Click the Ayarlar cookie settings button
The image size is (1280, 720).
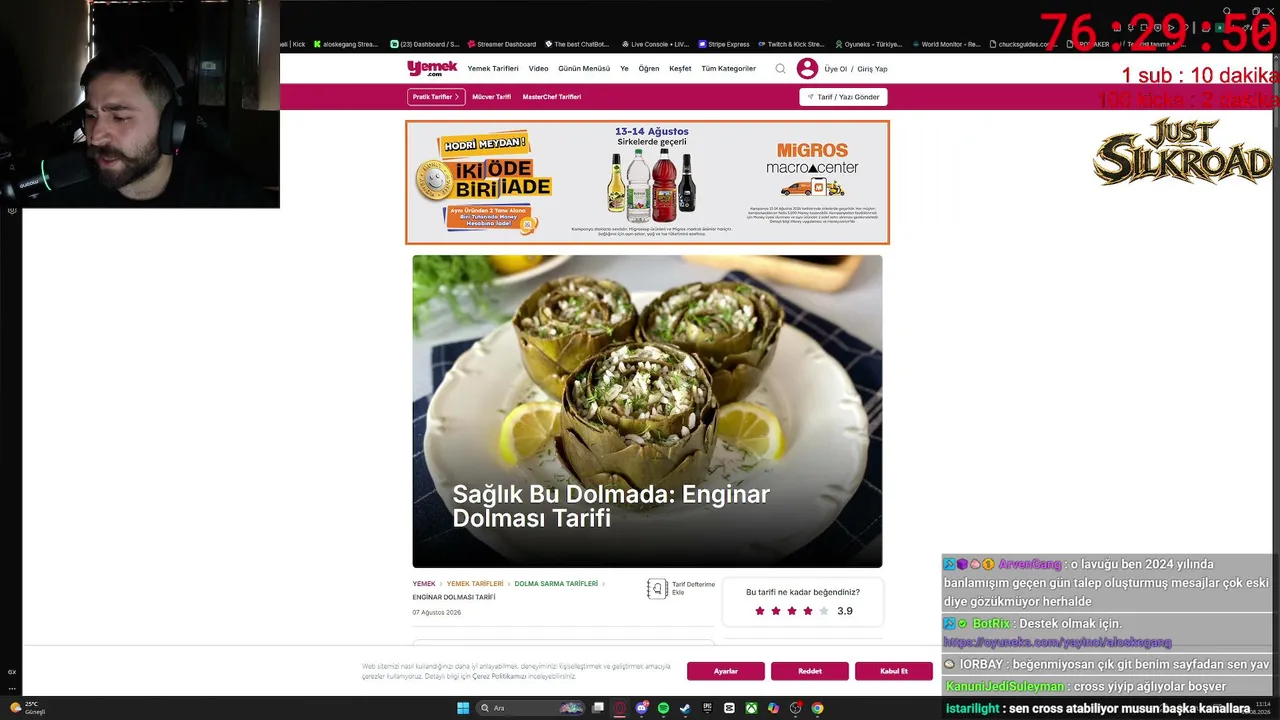tap(726, 671)
